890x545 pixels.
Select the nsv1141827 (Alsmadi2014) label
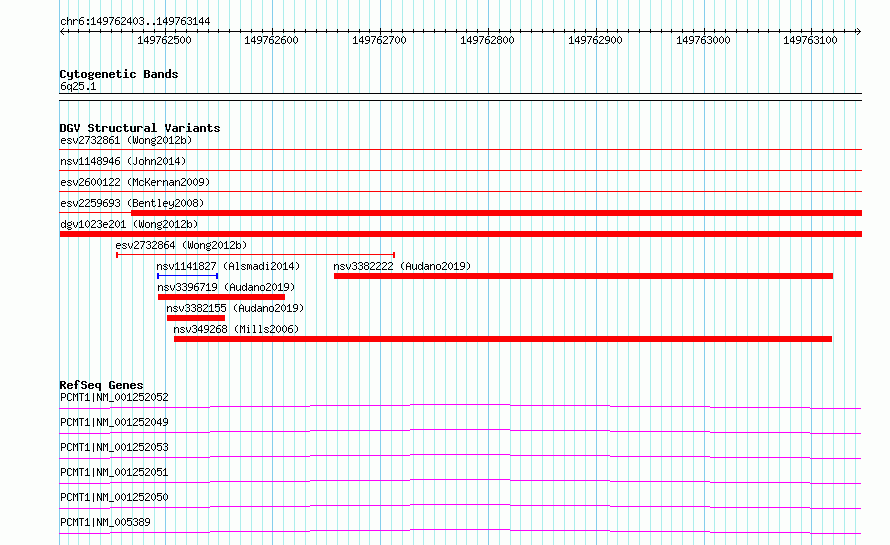point(228,266)
